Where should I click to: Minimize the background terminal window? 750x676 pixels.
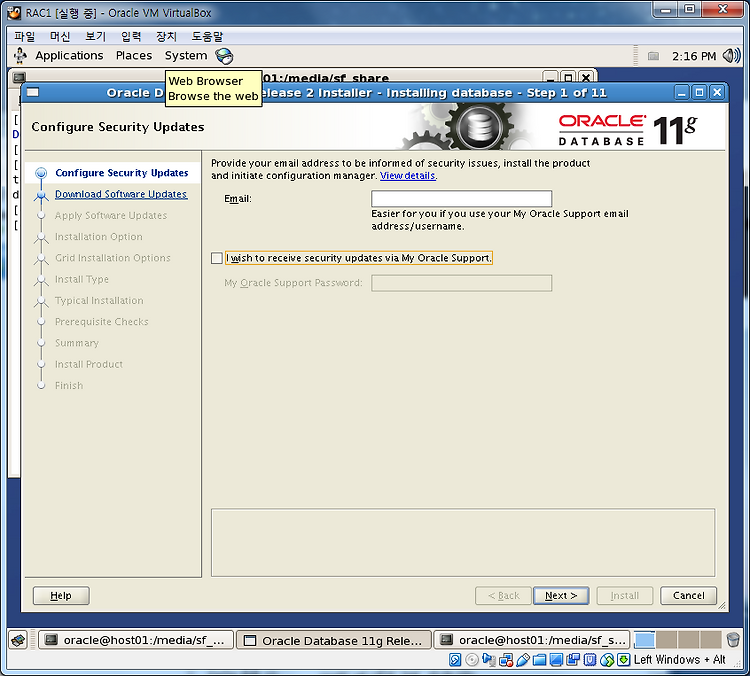tap(551, 77)
